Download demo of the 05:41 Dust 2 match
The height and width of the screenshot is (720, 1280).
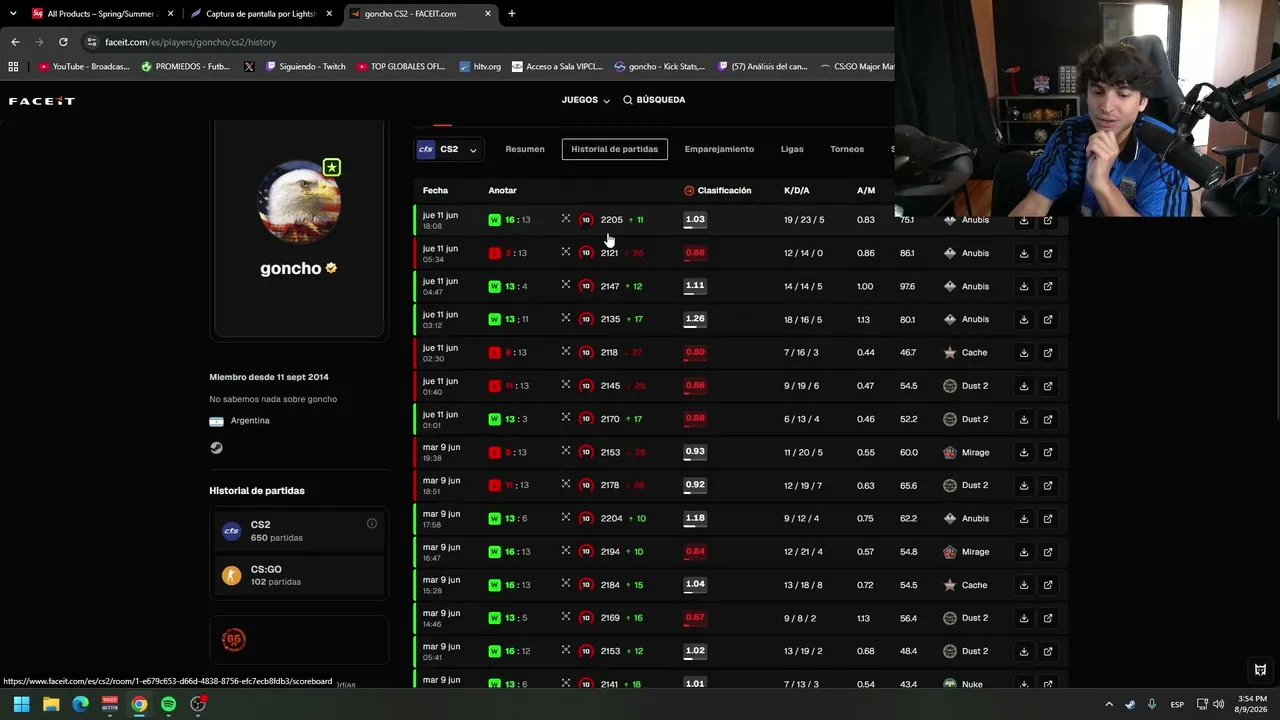pyautogui.click(x=1024, y=651)
